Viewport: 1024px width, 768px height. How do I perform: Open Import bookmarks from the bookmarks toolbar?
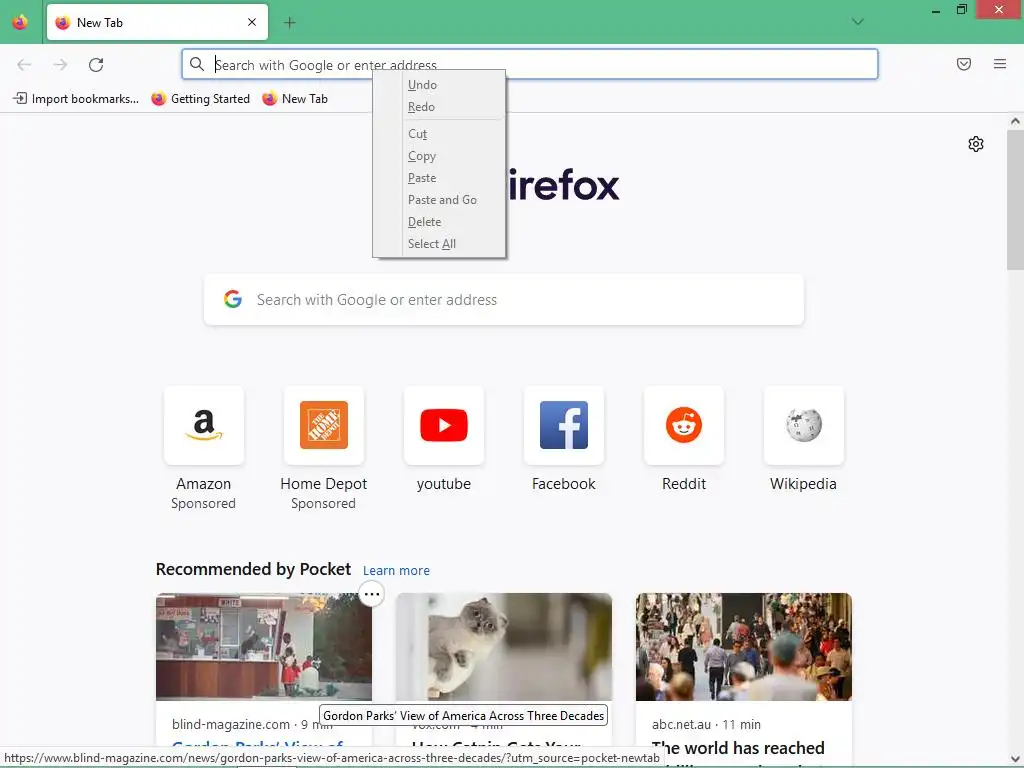tap(76, 99)
